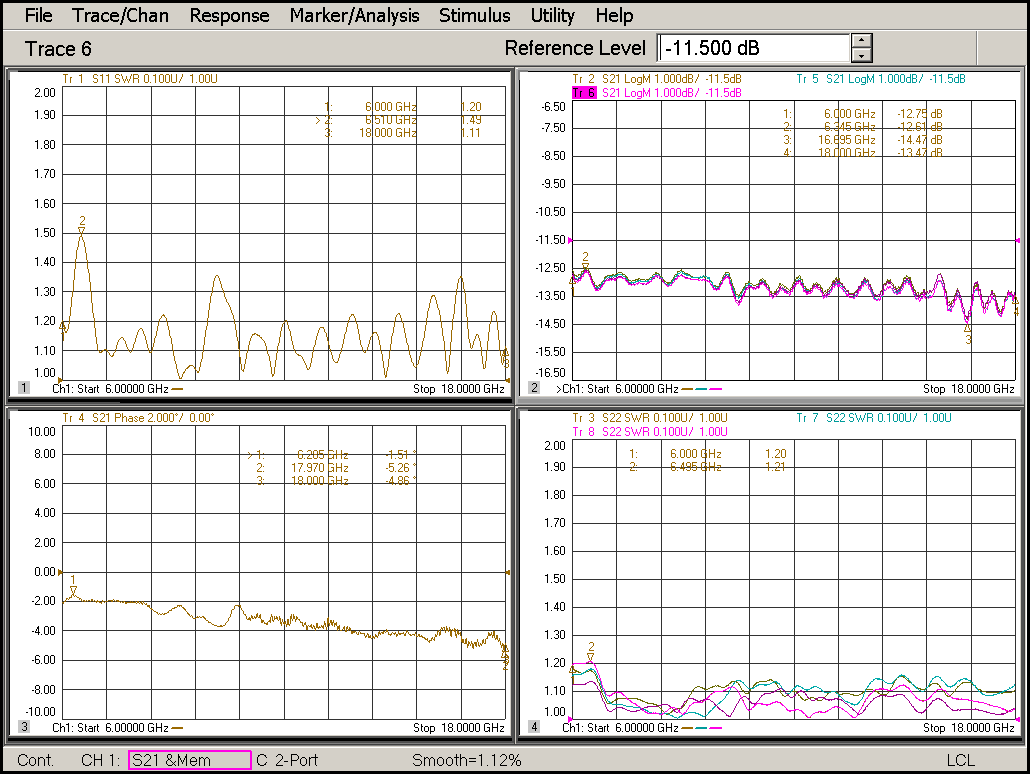This screenshot has width=1030, height=774.
Task: Click the Reference Level input field
Action: click(754, 48)
